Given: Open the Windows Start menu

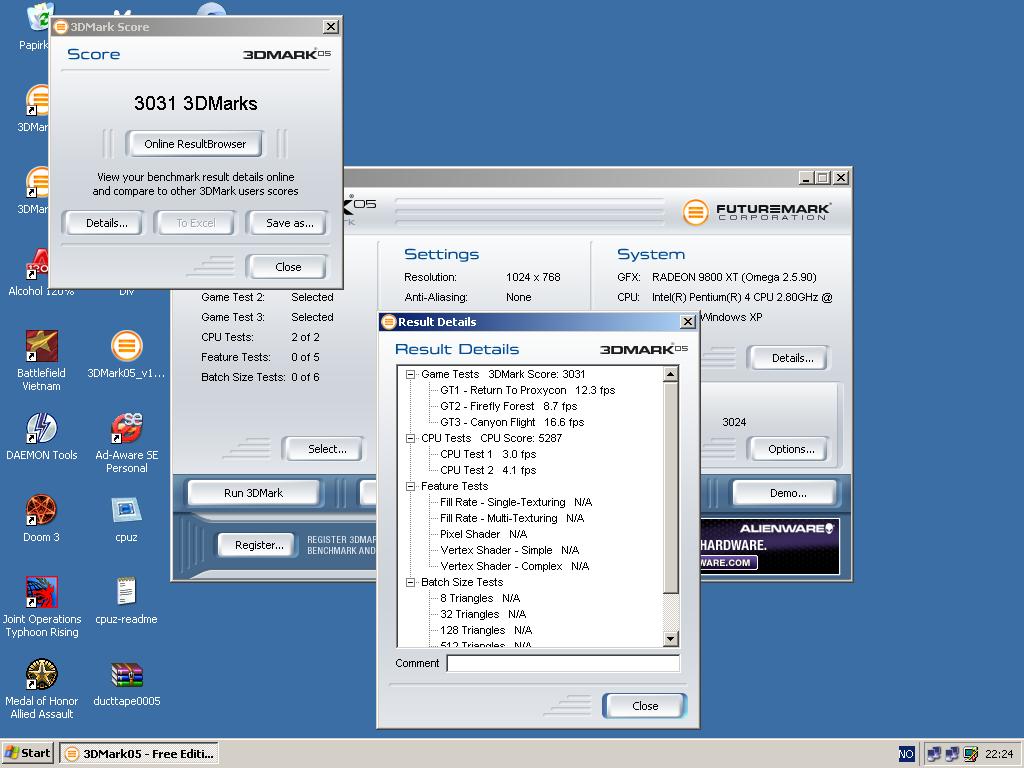Looking at the screenshot, I should pos(27,754).
